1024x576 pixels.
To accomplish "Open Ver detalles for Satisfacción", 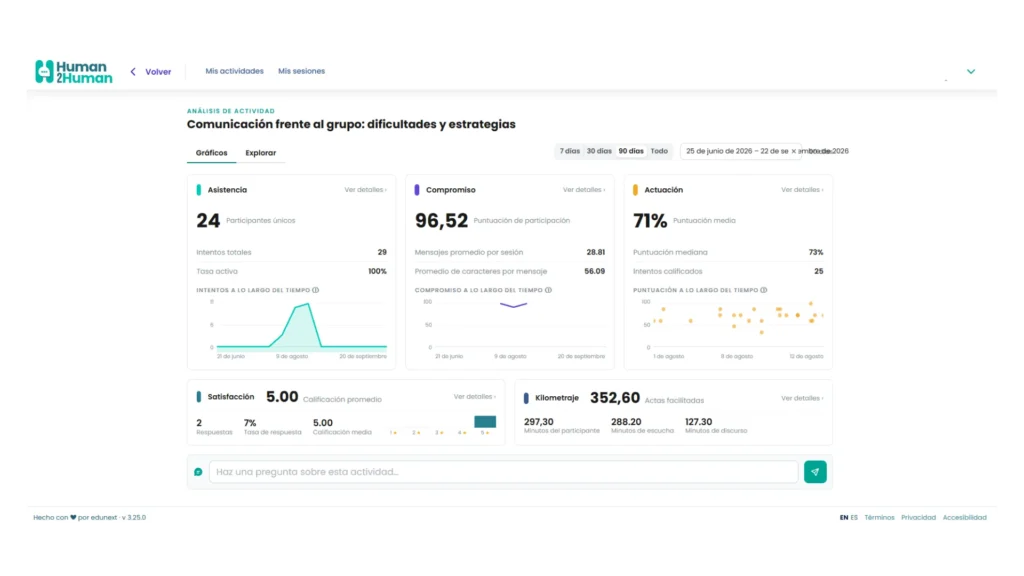I will 475,397.
